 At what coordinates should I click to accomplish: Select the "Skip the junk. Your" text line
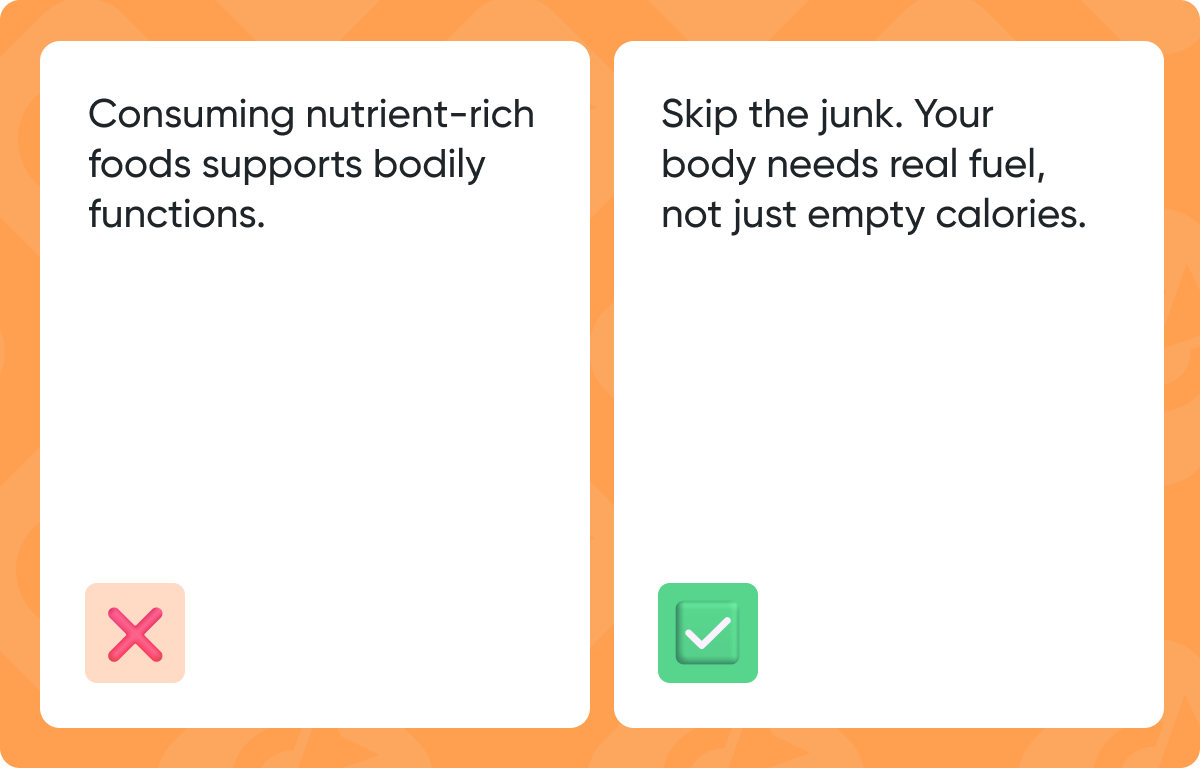coord(827,115)
